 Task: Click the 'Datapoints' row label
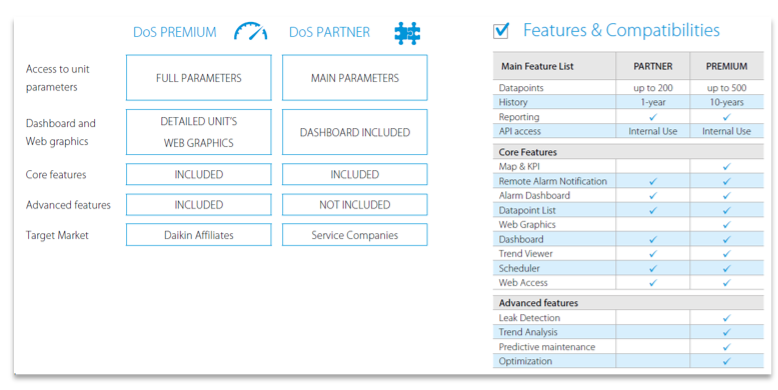(x=521, y=88)
